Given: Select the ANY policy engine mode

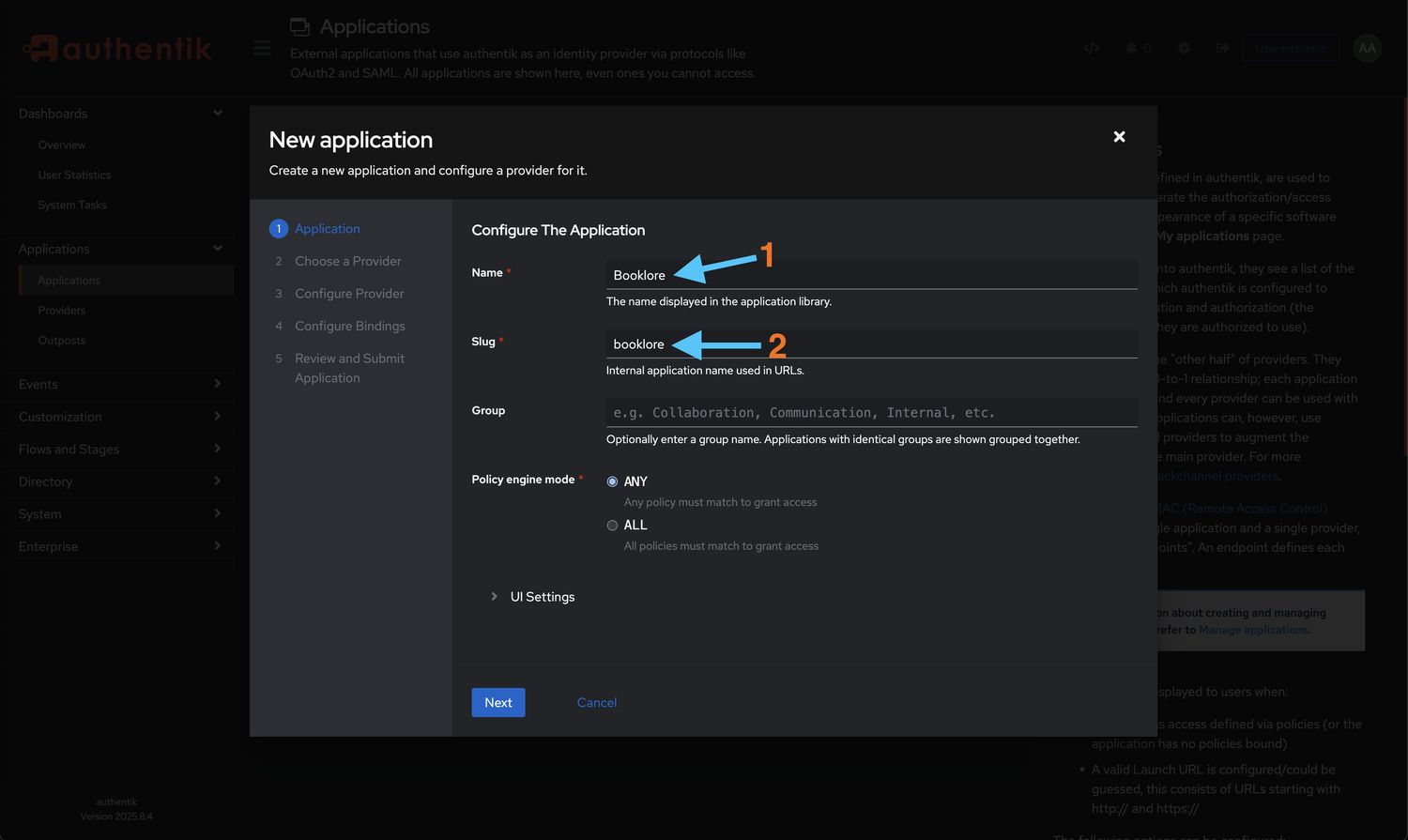Looking at the screenshot, I should tap(612, 481).
